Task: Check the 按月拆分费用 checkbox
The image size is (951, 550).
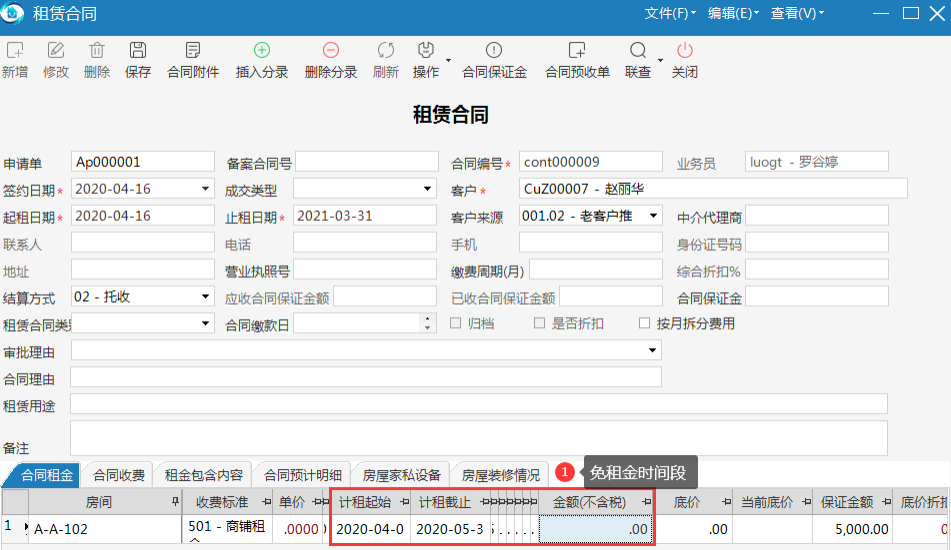Action: (x=644, y=323)
